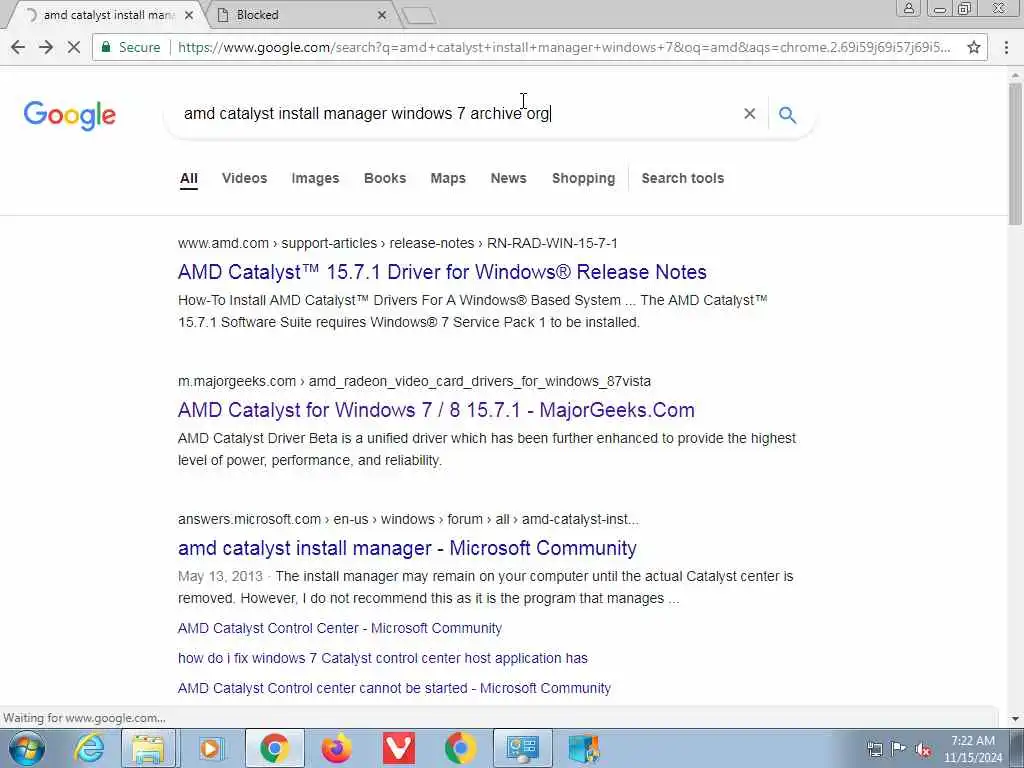Screen dimensions: 1024x768
Task: Click the muted volume tray icon
Action: [923, 749]
